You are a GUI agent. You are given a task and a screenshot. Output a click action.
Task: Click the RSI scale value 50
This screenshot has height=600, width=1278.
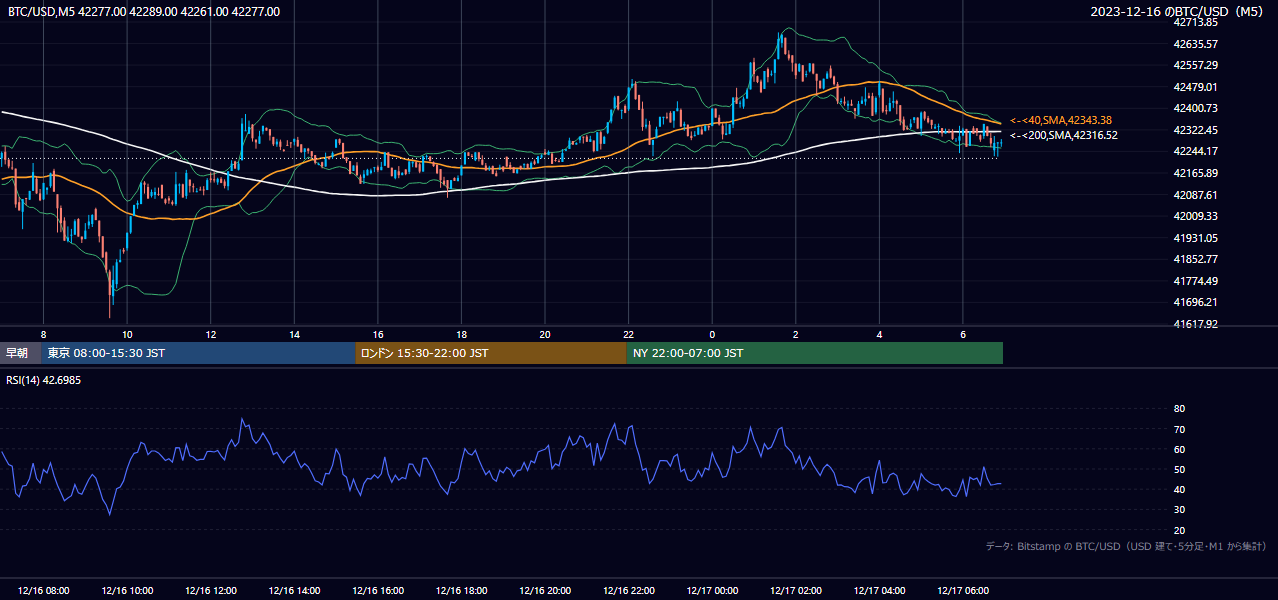(1179, 469)
